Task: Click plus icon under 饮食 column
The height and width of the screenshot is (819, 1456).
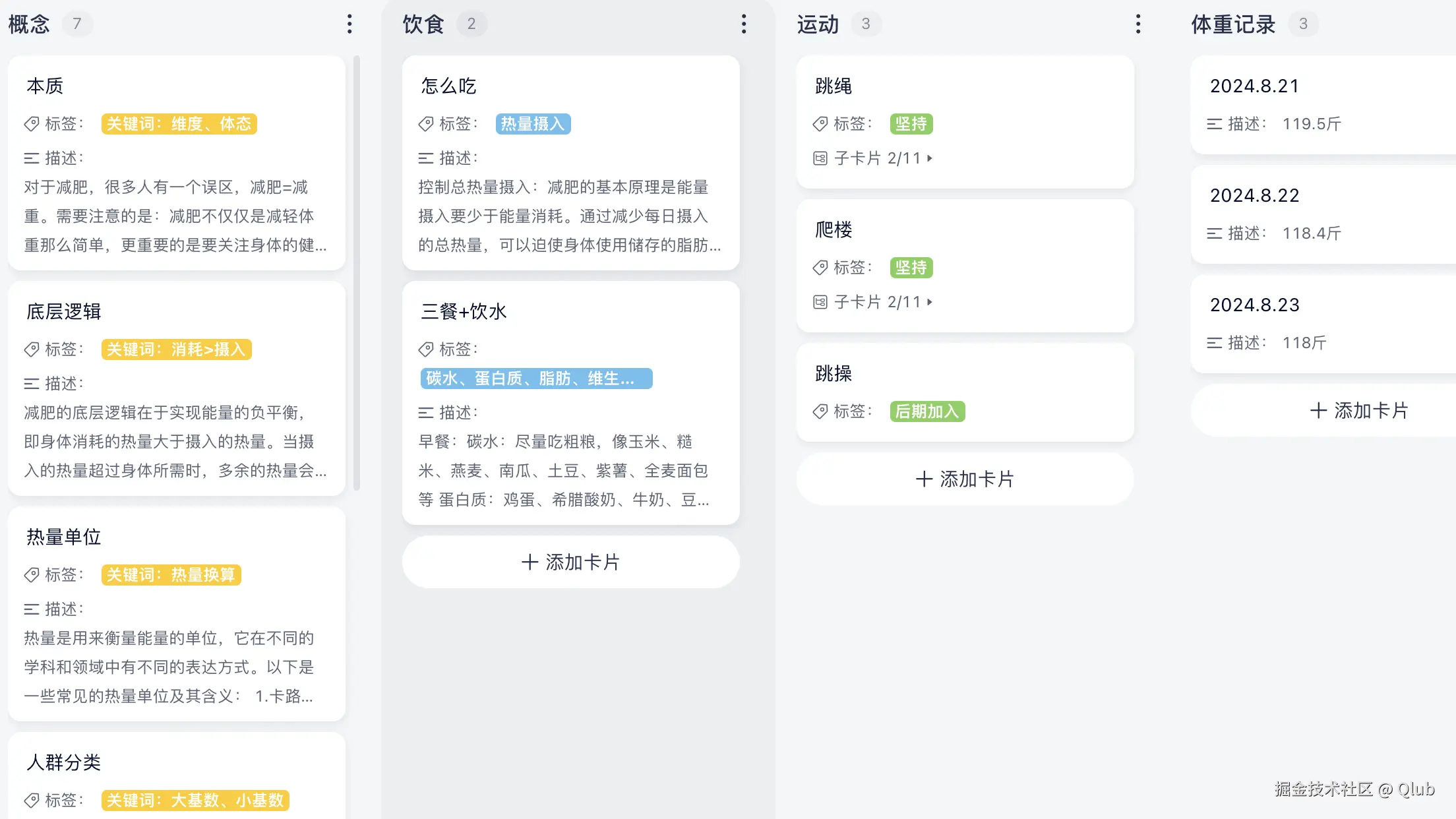Action: [x=530, y=562]
